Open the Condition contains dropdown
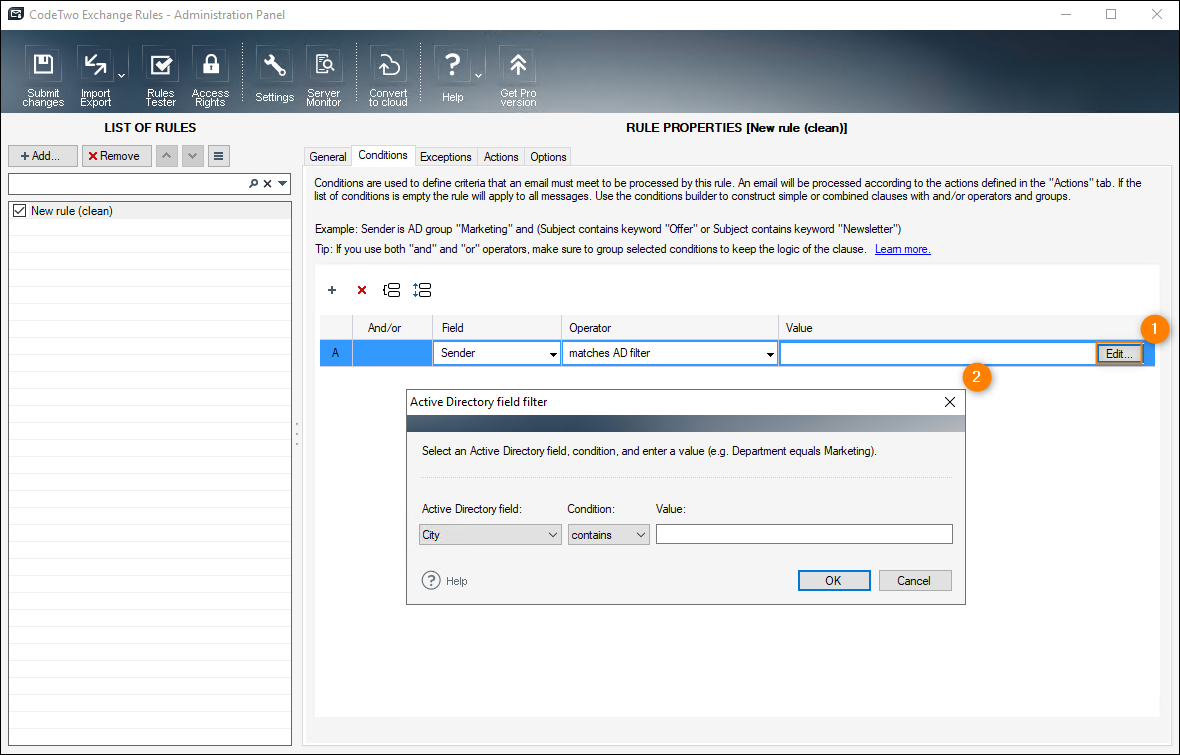This screenshot has height=755, width=1180. coord(609,534)
